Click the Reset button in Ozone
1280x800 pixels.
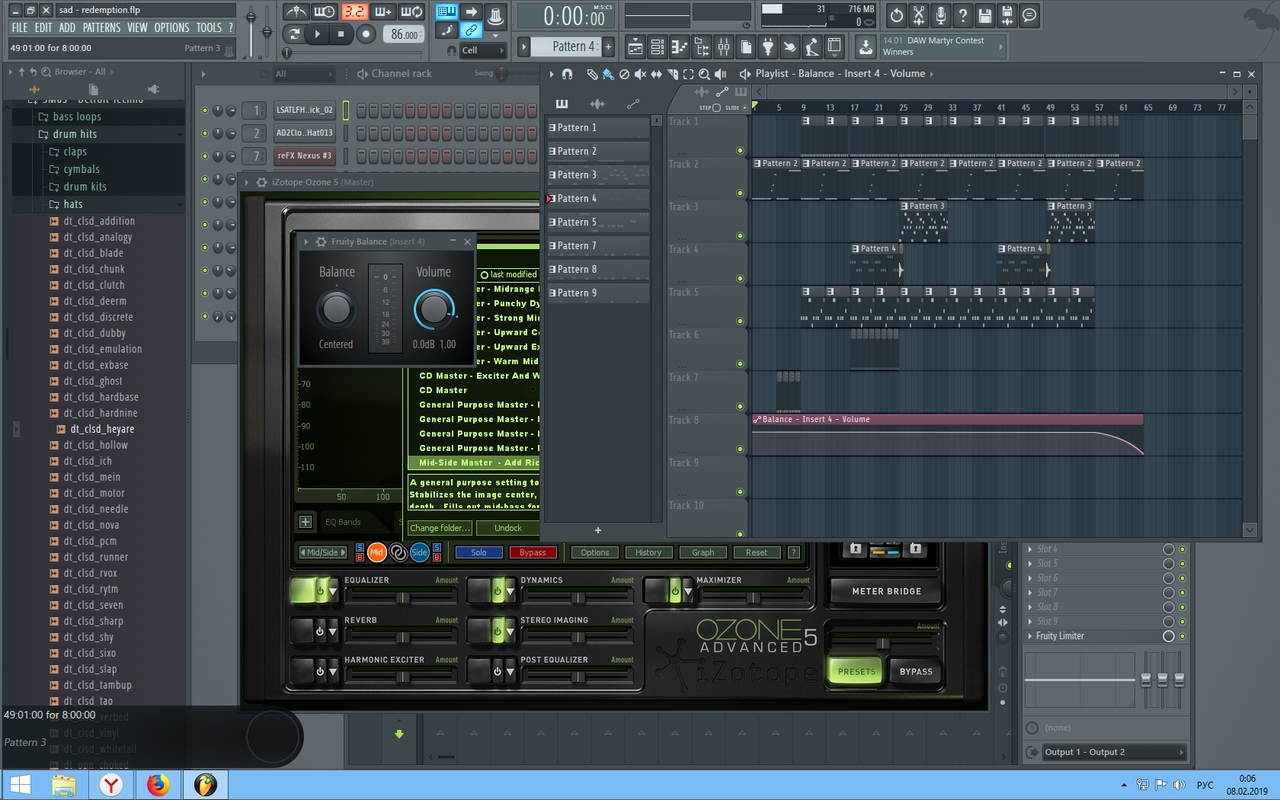coord(757,552)
